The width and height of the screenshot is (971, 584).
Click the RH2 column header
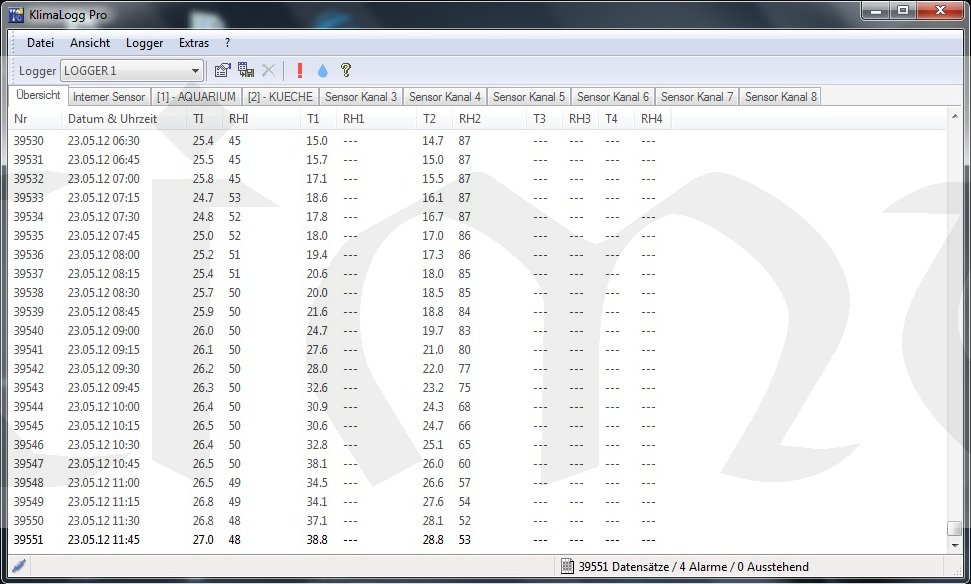point(470,119)
